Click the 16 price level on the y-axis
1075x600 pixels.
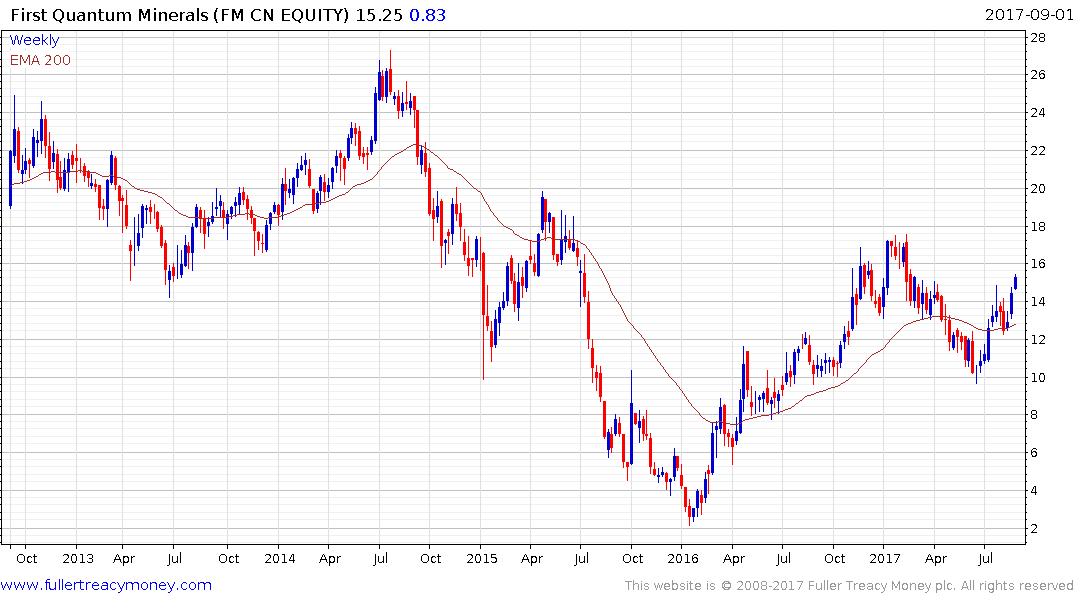pyautogui.click(x=1038, y=264)
